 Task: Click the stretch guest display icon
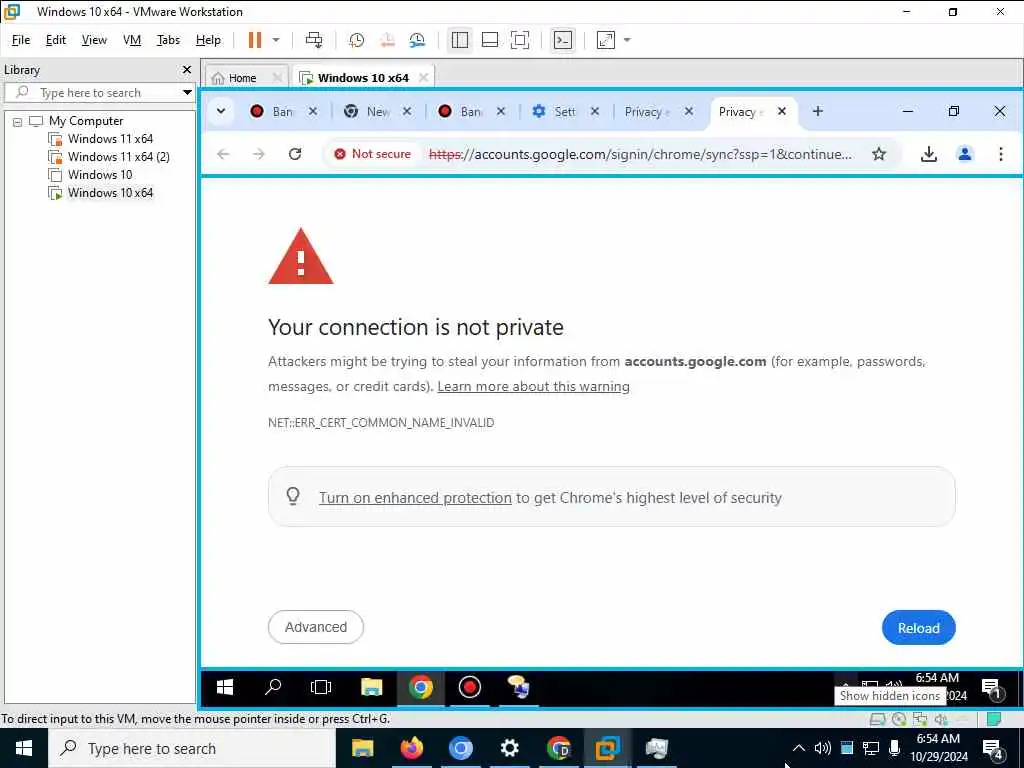click(606, 40)
